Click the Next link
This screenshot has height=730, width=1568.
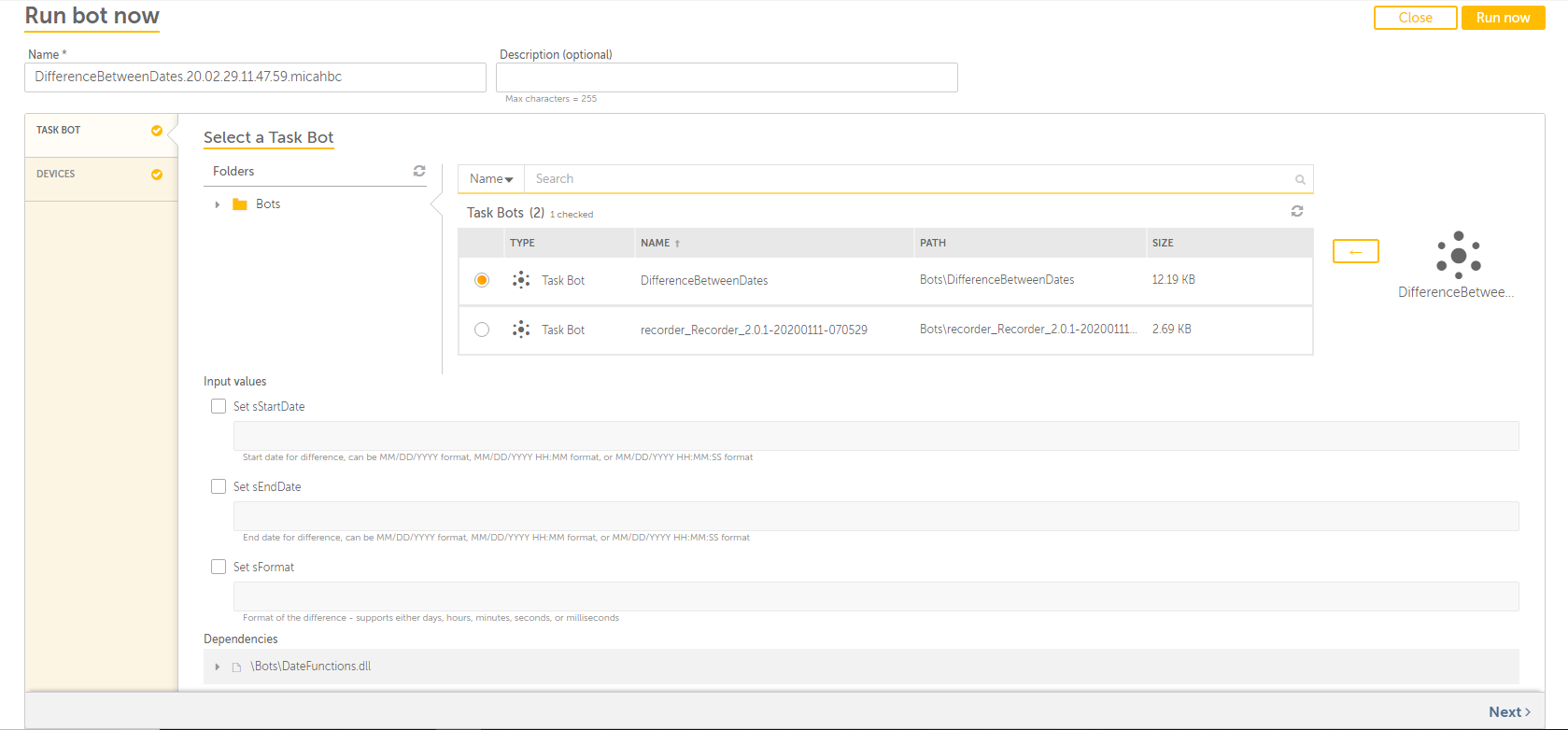click(x=1508, y=712)
